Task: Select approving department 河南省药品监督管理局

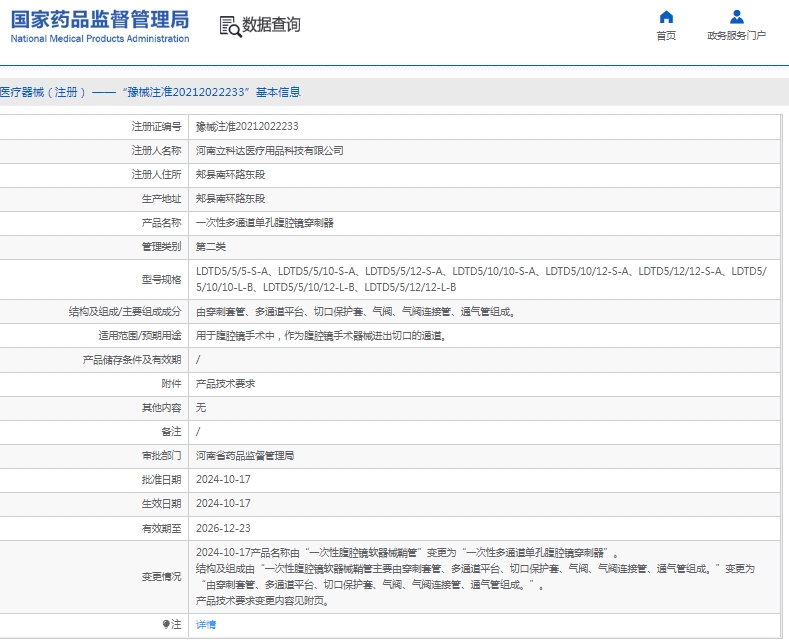Action: (245, 456)
